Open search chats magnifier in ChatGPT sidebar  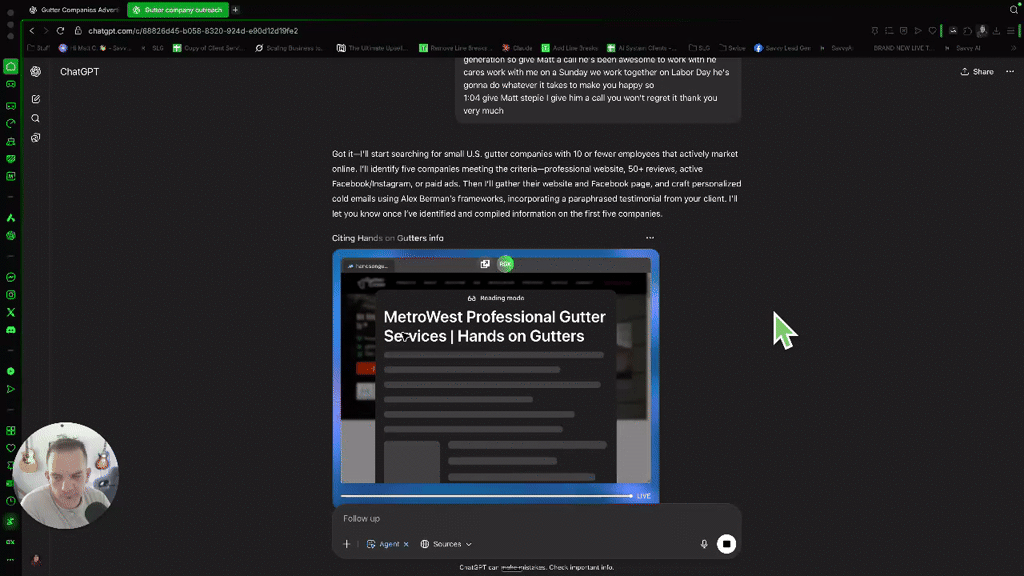[x=35, y=119]
